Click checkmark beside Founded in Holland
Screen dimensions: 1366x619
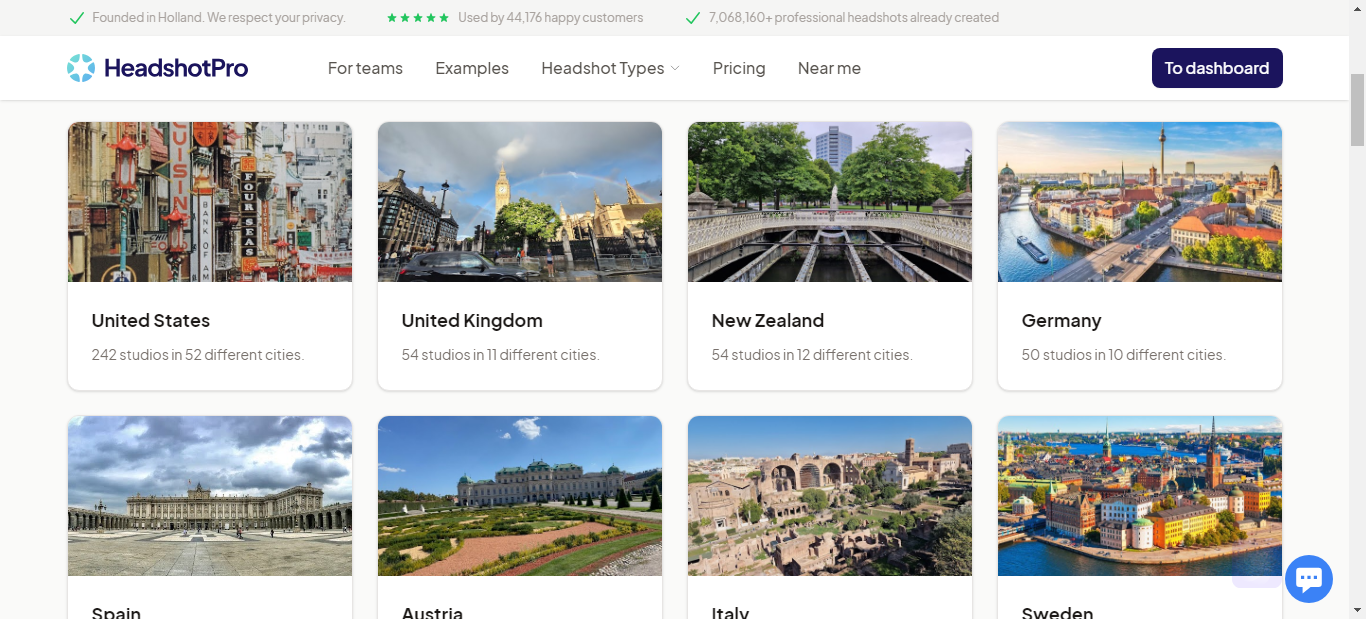[76, 18]
